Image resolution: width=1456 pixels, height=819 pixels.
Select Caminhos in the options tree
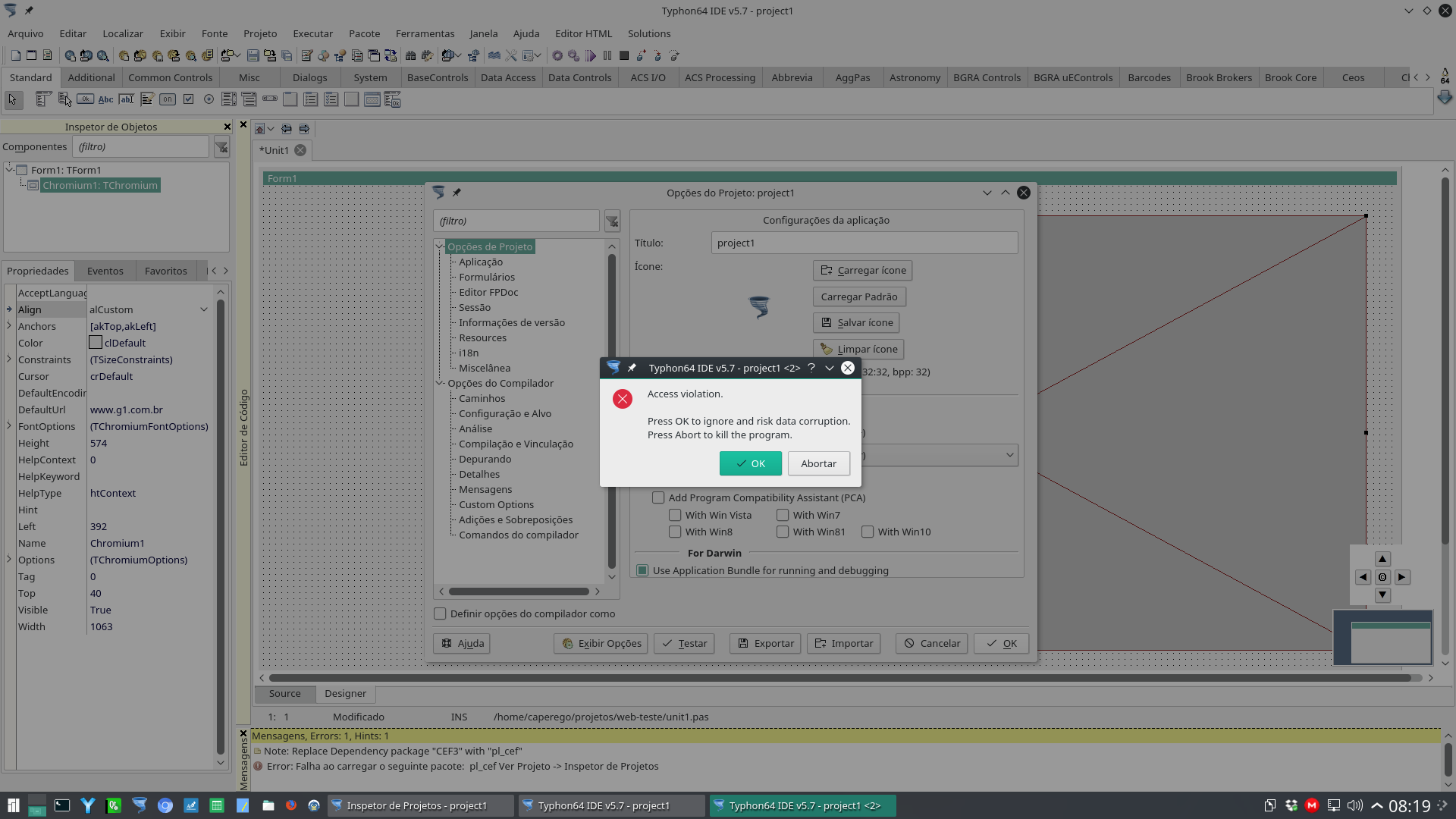(x=482, y=398)
